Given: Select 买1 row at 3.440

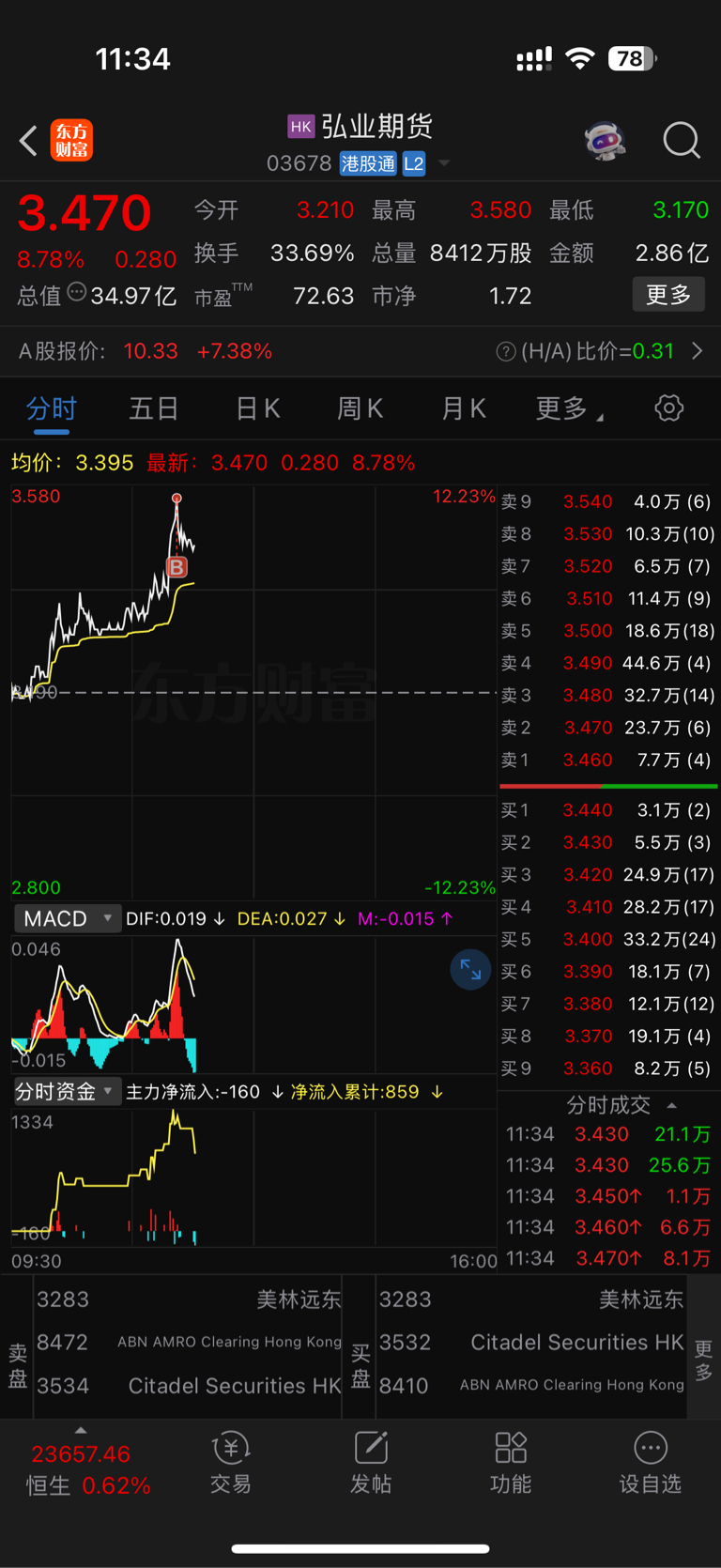Looking at the screenshot, I should pyautogui.click(x=607, y=809).
